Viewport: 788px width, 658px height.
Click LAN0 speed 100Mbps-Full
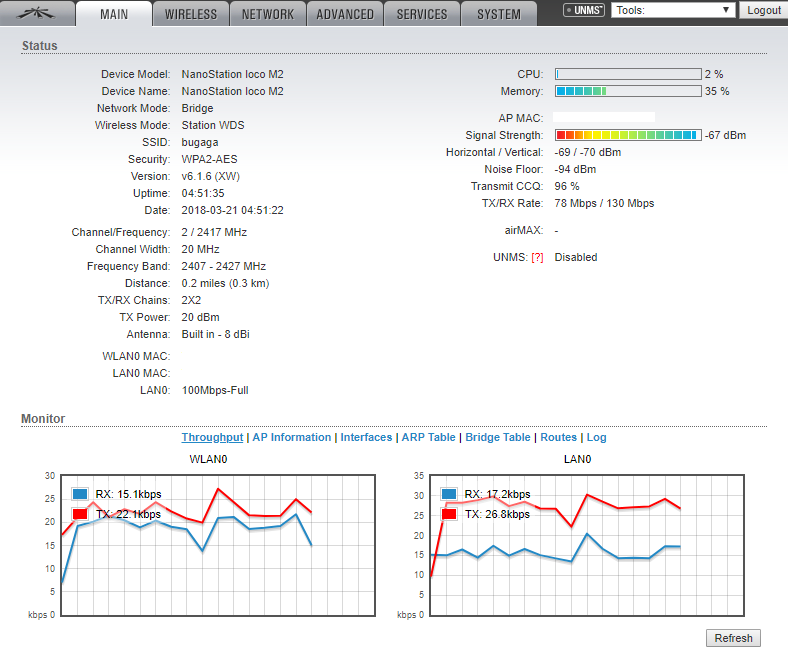(x=215, y=391)
